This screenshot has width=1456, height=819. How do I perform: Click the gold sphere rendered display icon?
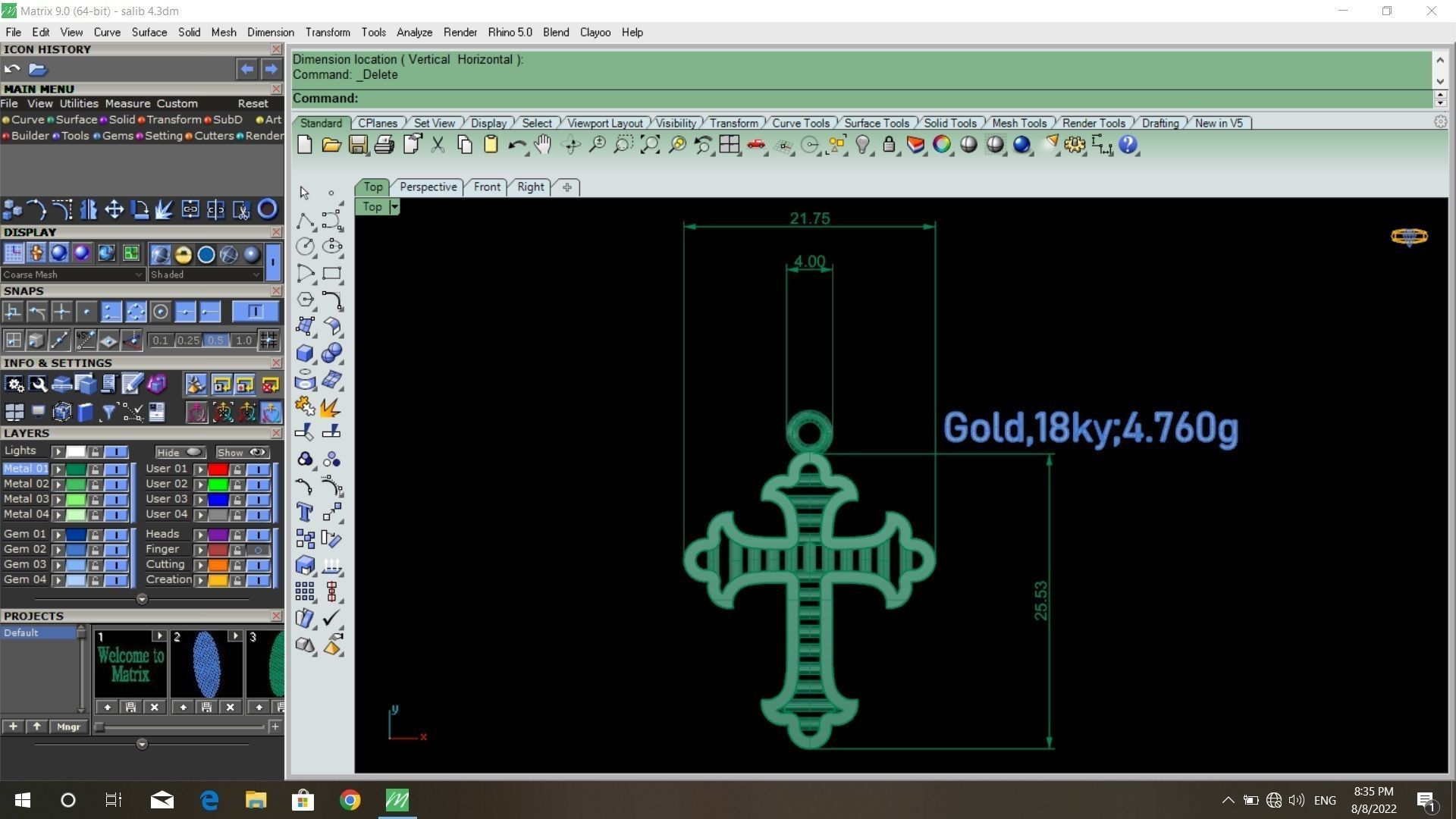[183, 254]
